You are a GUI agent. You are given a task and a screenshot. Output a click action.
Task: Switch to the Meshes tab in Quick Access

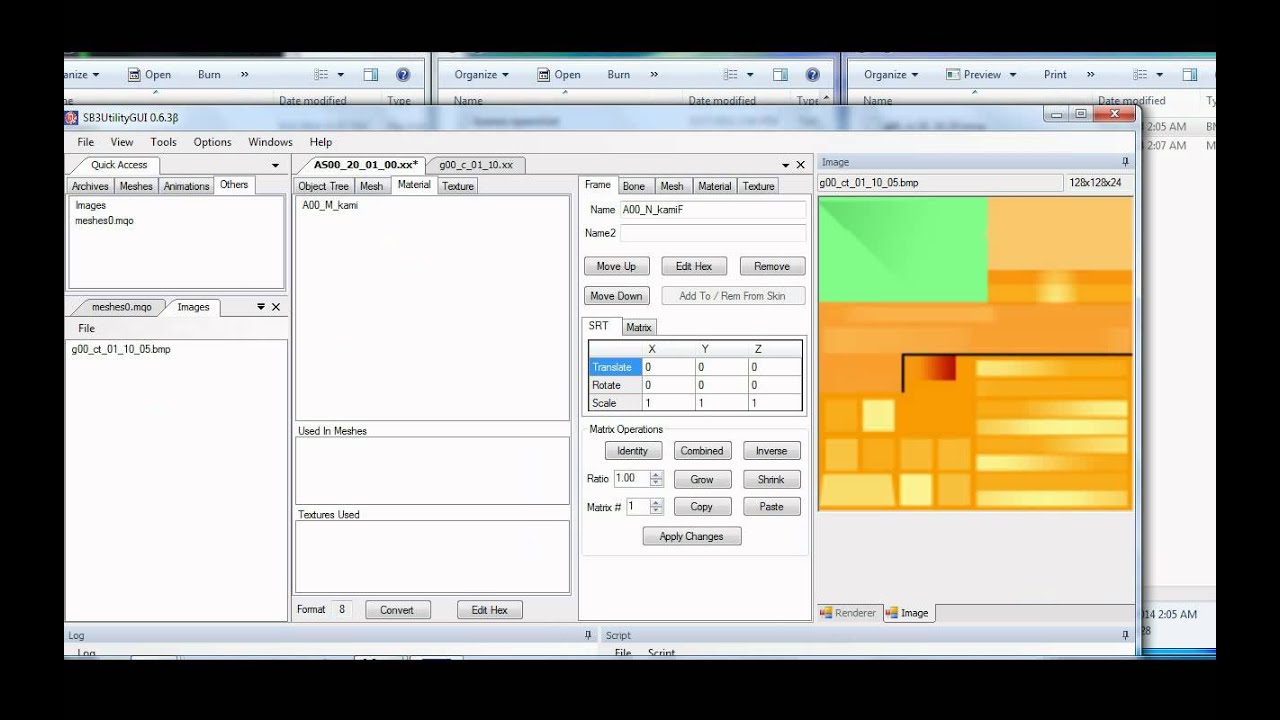pyautogui.click(x=136, y=186)
